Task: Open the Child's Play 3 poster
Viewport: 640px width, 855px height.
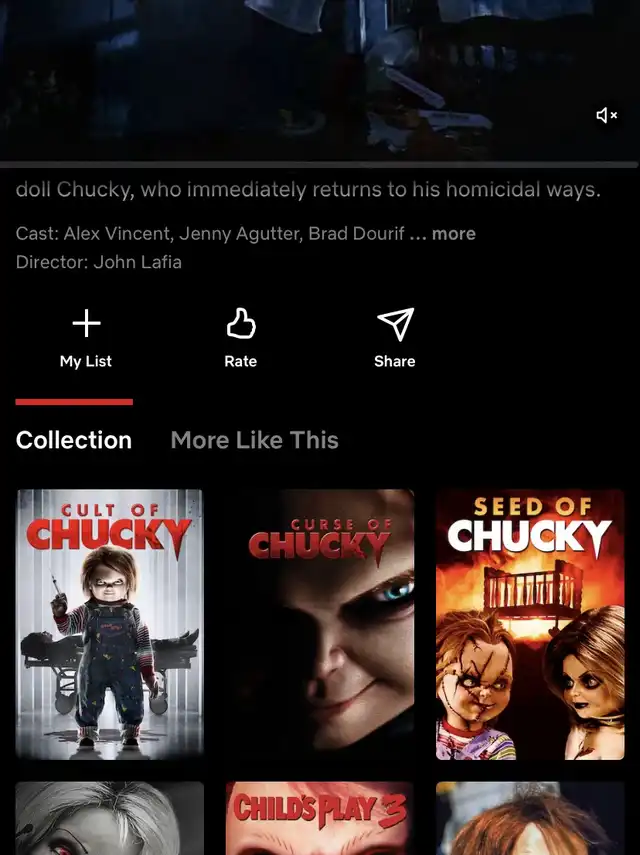Action: point(320,818)
